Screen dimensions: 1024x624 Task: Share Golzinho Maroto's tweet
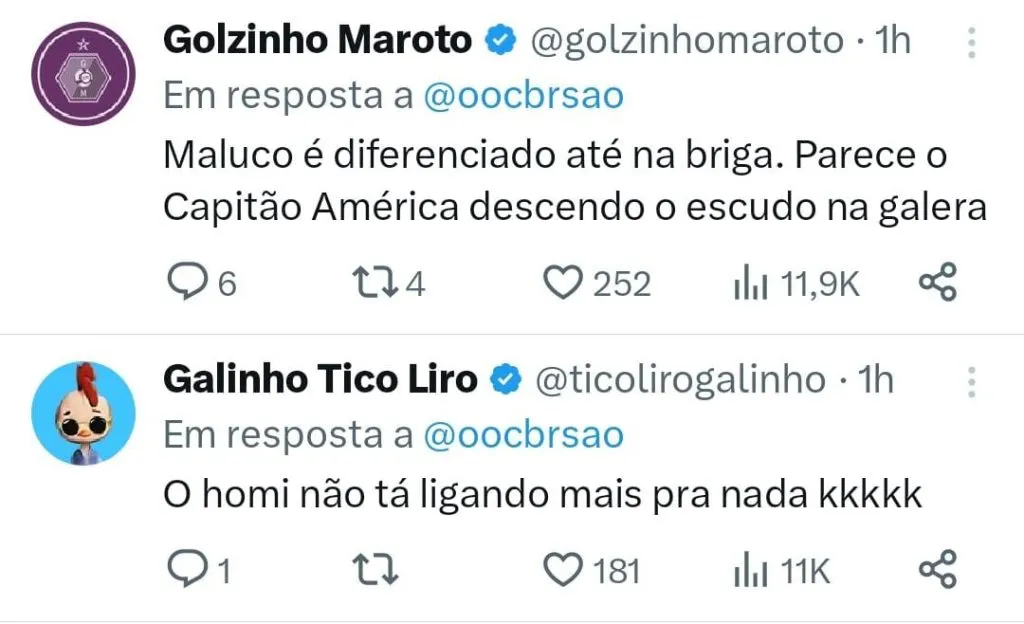[x=938, y=284]
